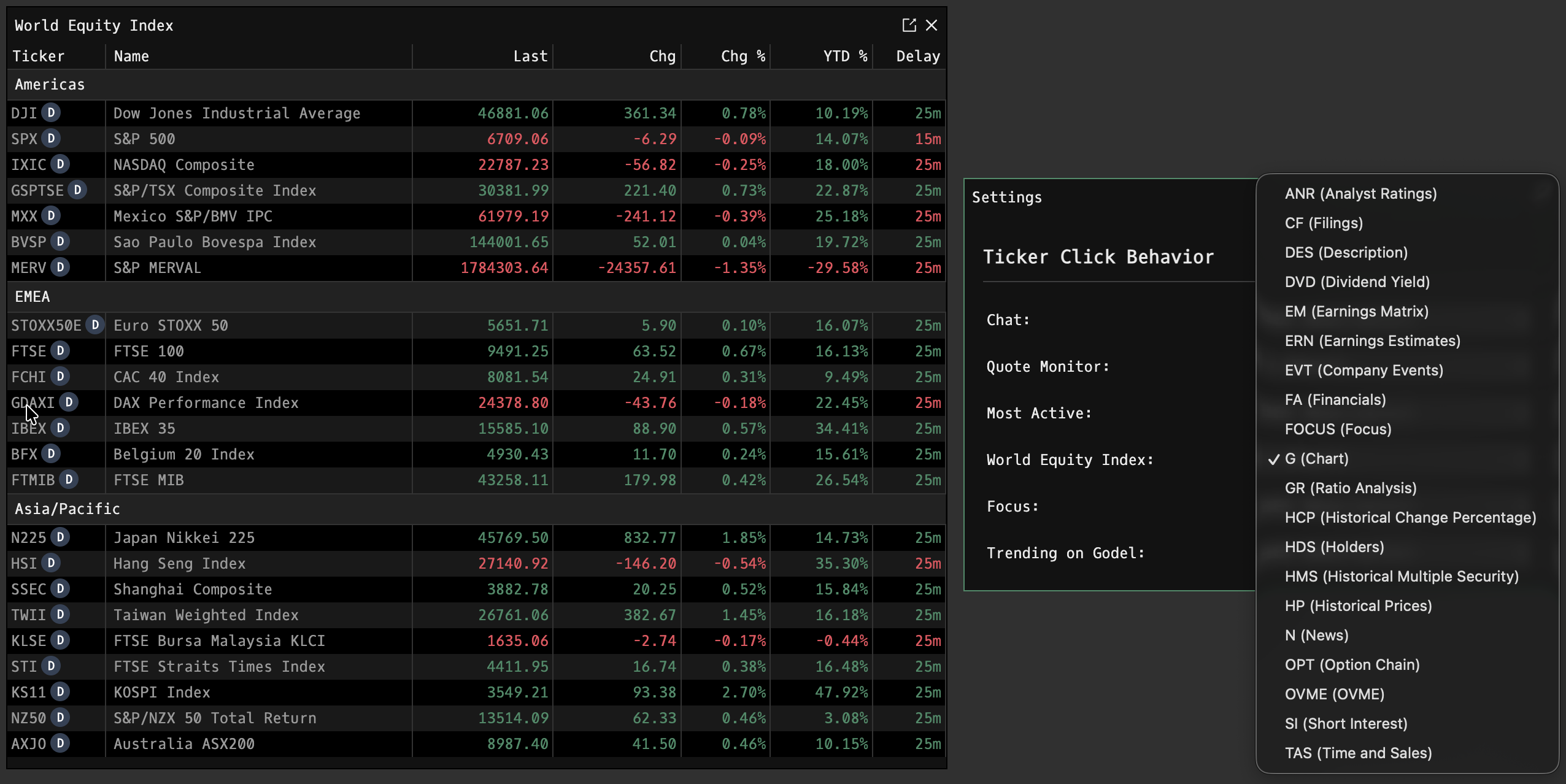Click the KOSPI Index row name
Viewport: 1566px width, 784px height.
coord(162,693)
